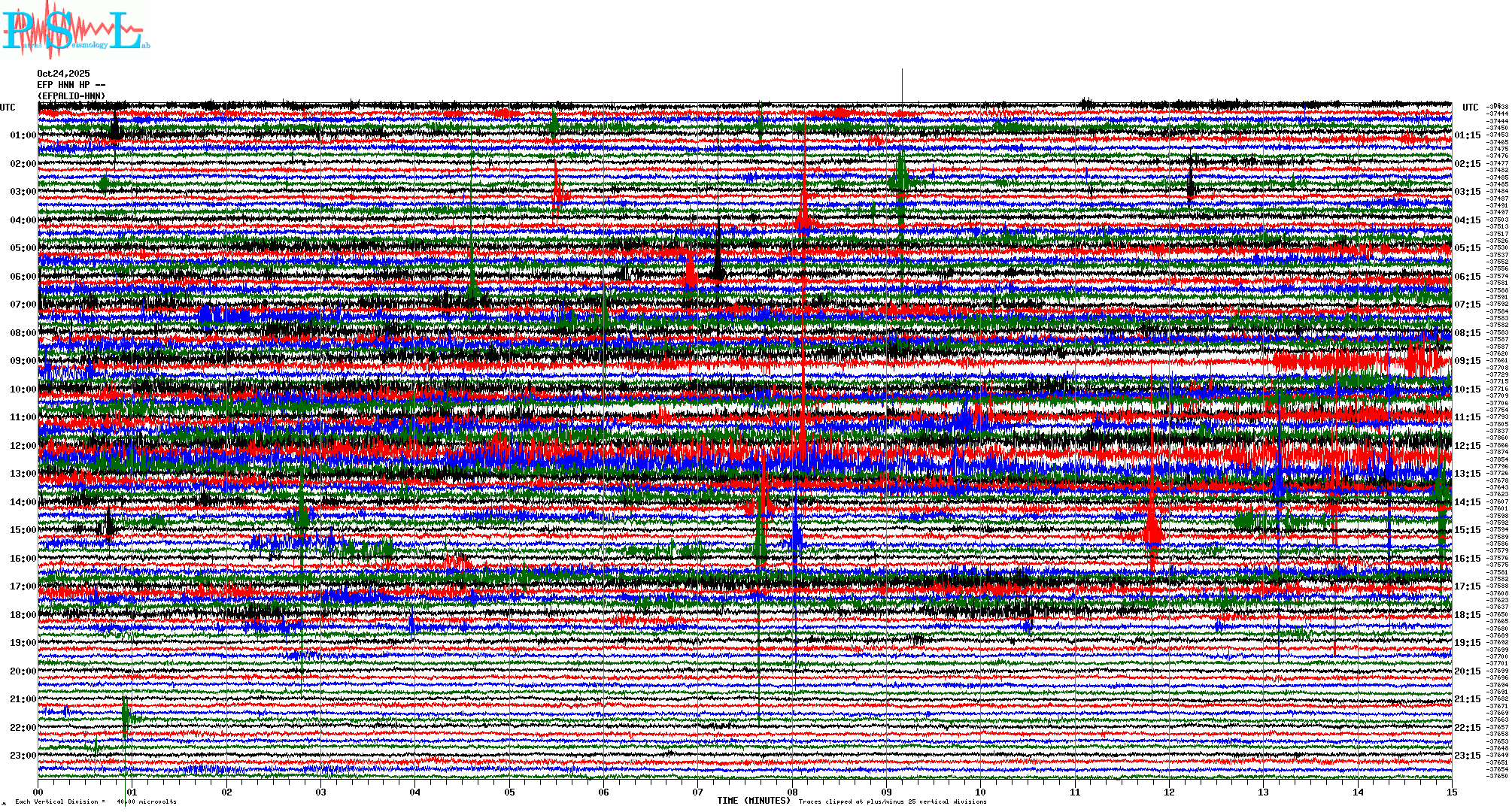Viewport: 1512px width, 812px height.
Task: Select the 23:00 hour marker on left
Action: coord(23,756)
